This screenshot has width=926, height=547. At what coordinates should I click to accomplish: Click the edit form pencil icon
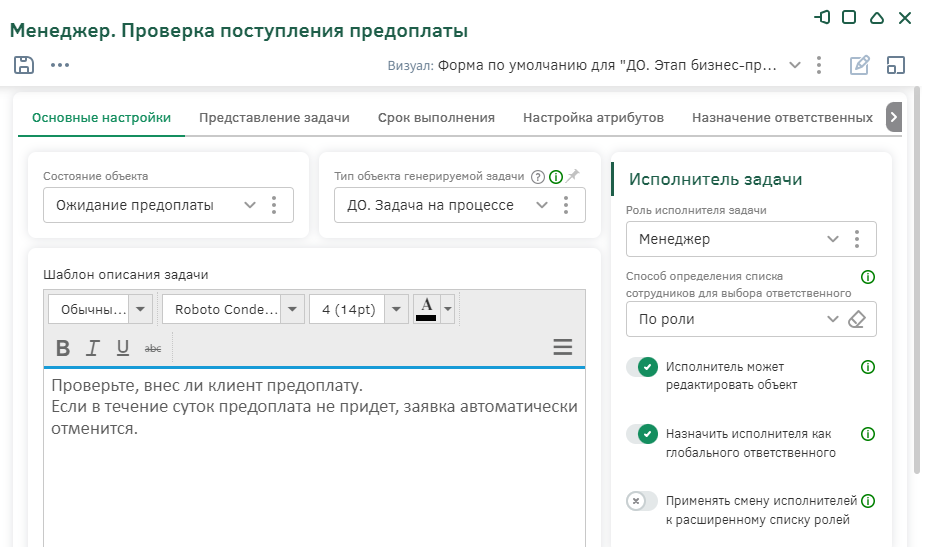859,65
